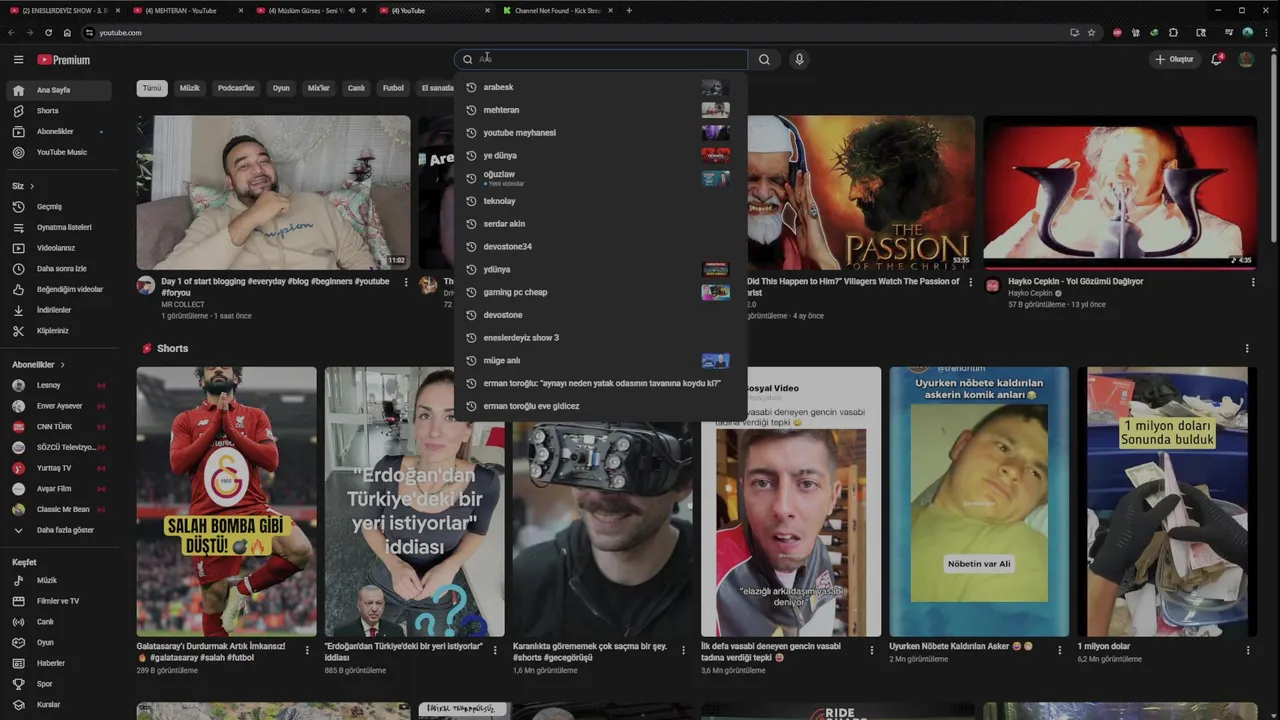Expand the Siz section
1280x720 pixels.
tap(23, 186)
